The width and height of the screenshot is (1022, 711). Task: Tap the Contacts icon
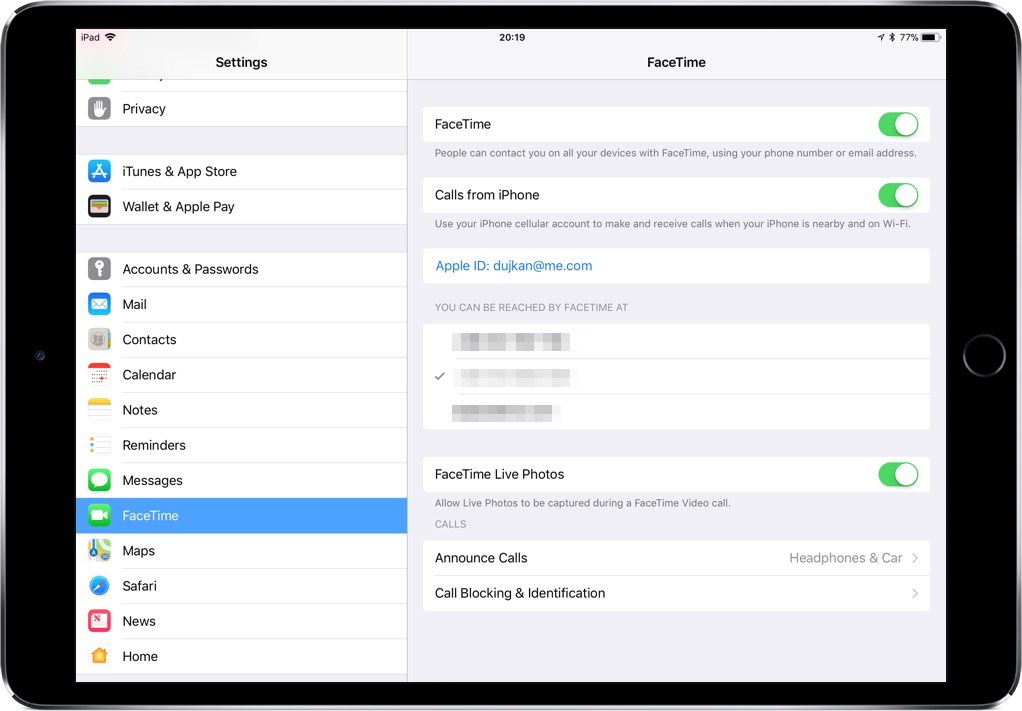tap(99, 340)
